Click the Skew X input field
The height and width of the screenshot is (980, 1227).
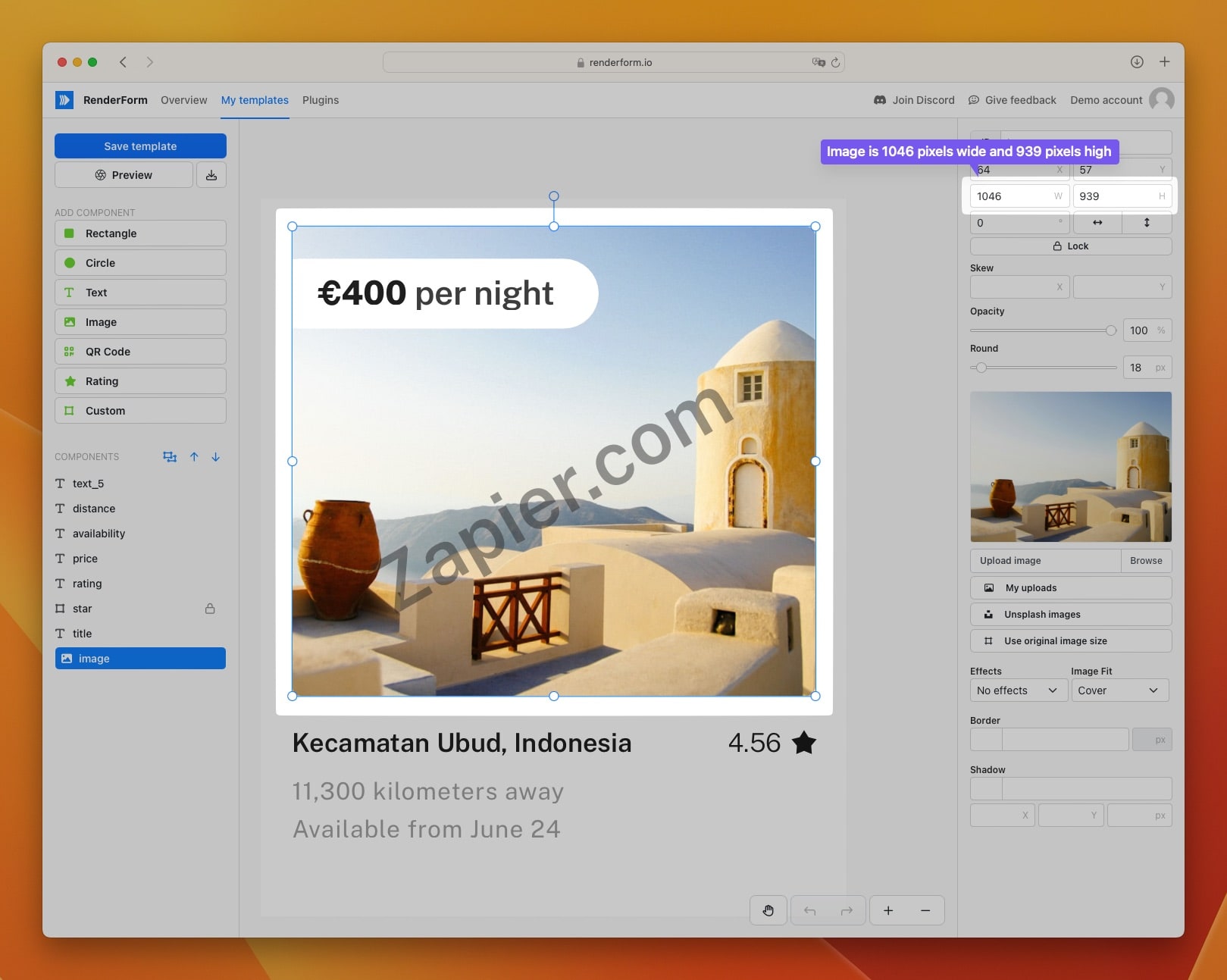1019,286
